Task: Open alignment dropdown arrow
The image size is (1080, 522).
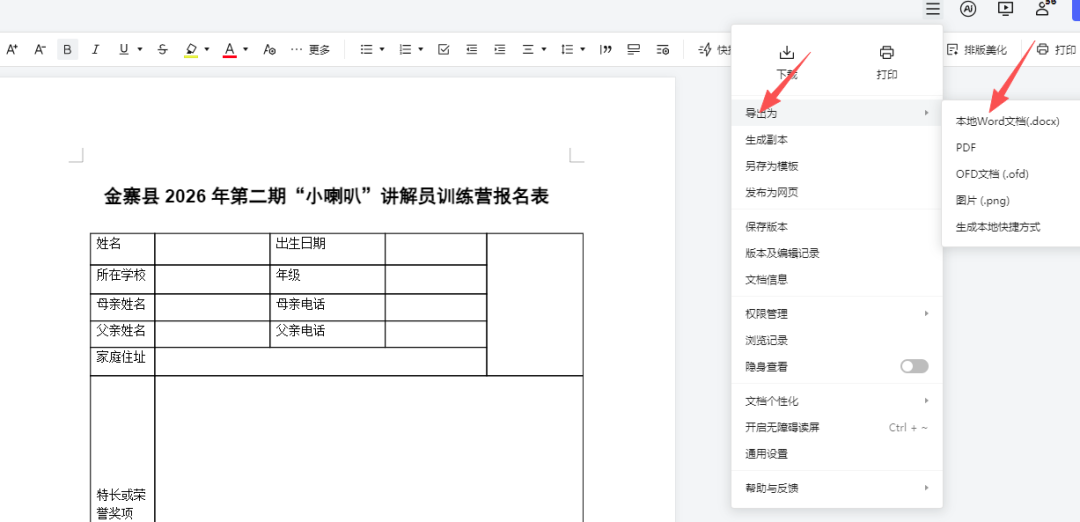Action: coord(544,50)
